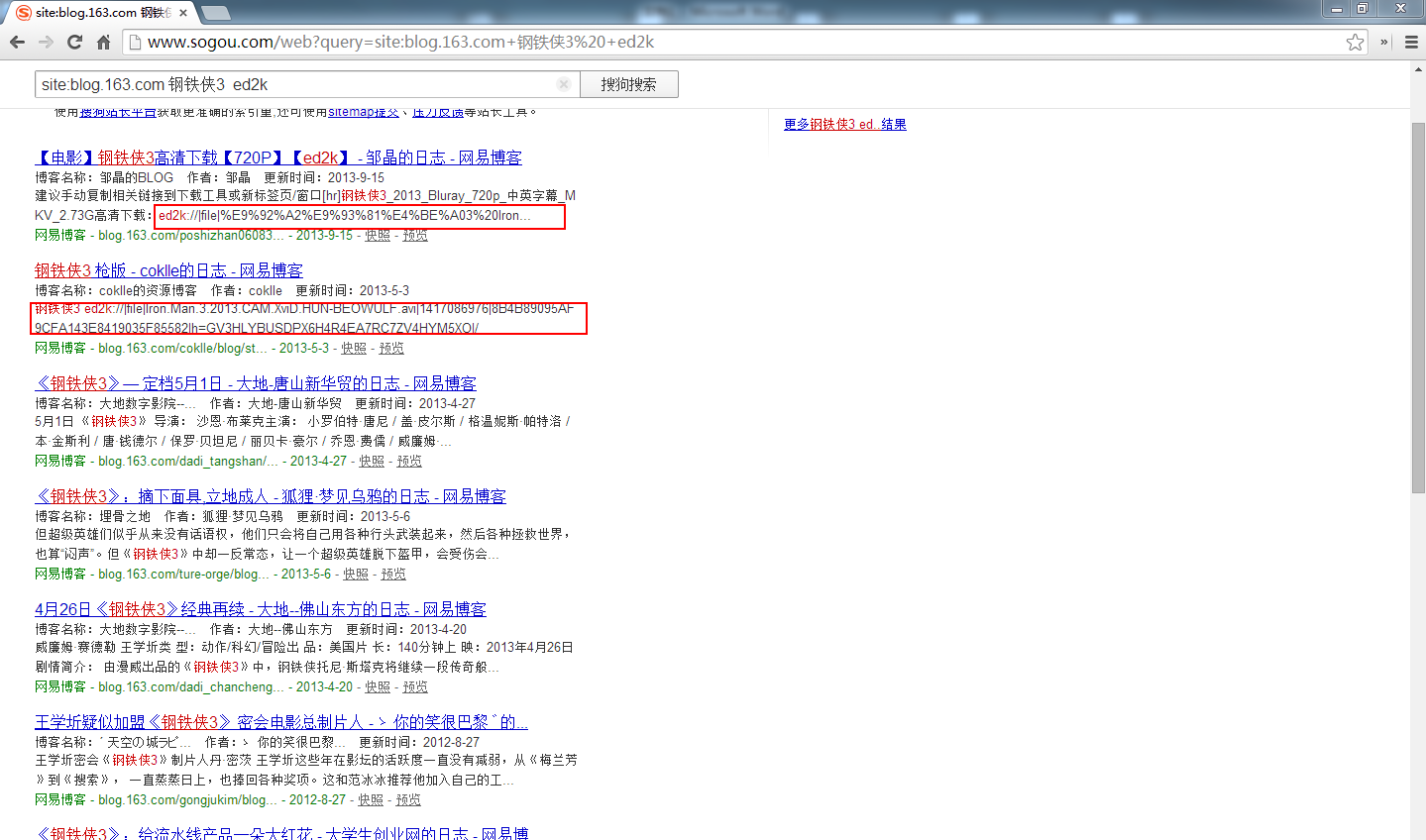1426x840 pixels.
Task: Reload the page with the refresh icon
Action: pos(74,42)
